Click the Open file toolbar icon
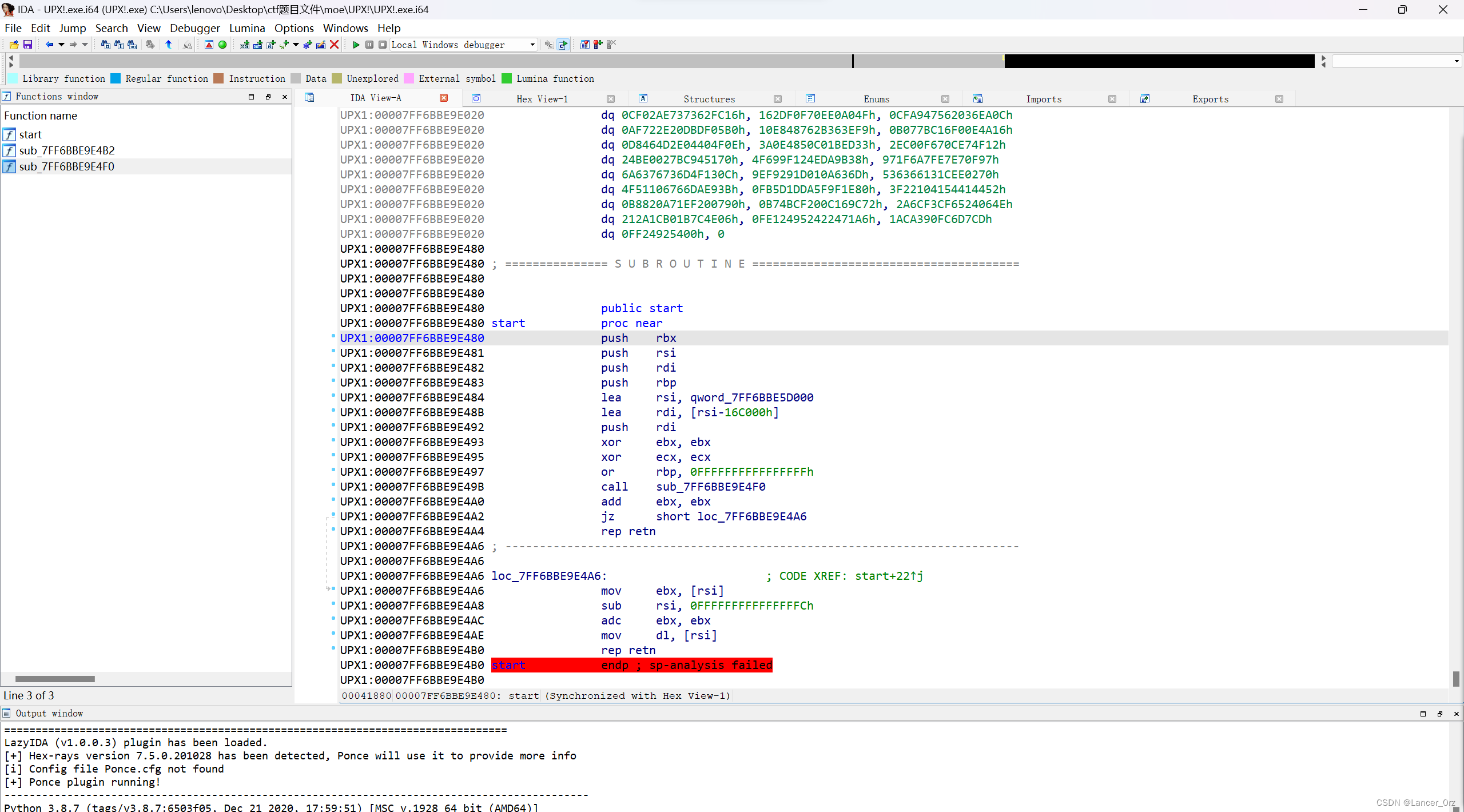 [x=14, y=45]
